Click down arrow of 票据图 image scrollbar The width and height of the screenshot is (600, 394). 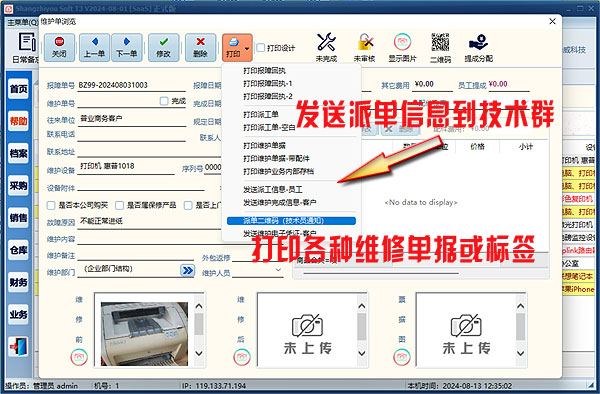tap(520, 353)
